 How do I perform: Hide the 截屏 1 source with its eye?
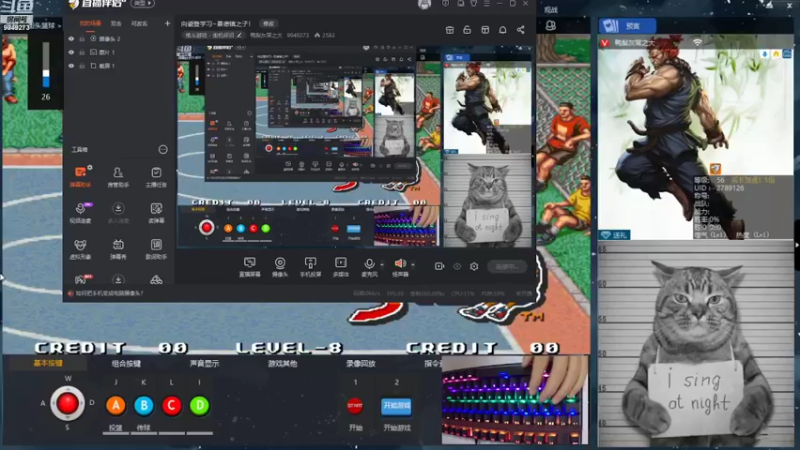[x=71, y=66]
